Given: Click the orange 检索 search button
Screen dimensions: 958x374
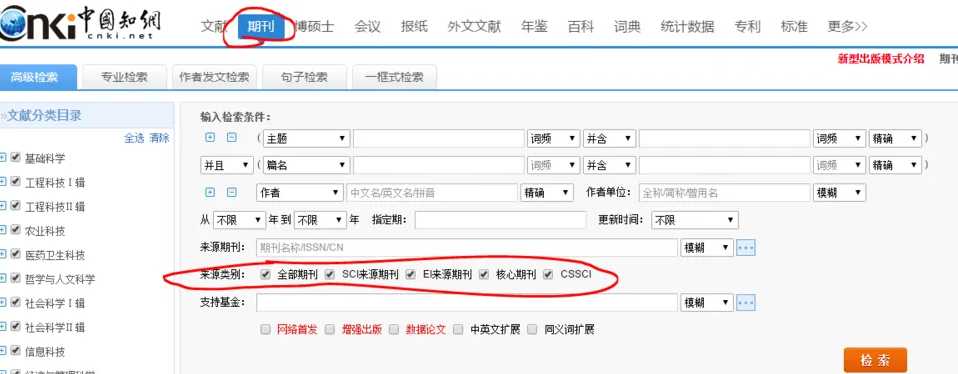Looking at the screenshot, I should click(875, 361).
